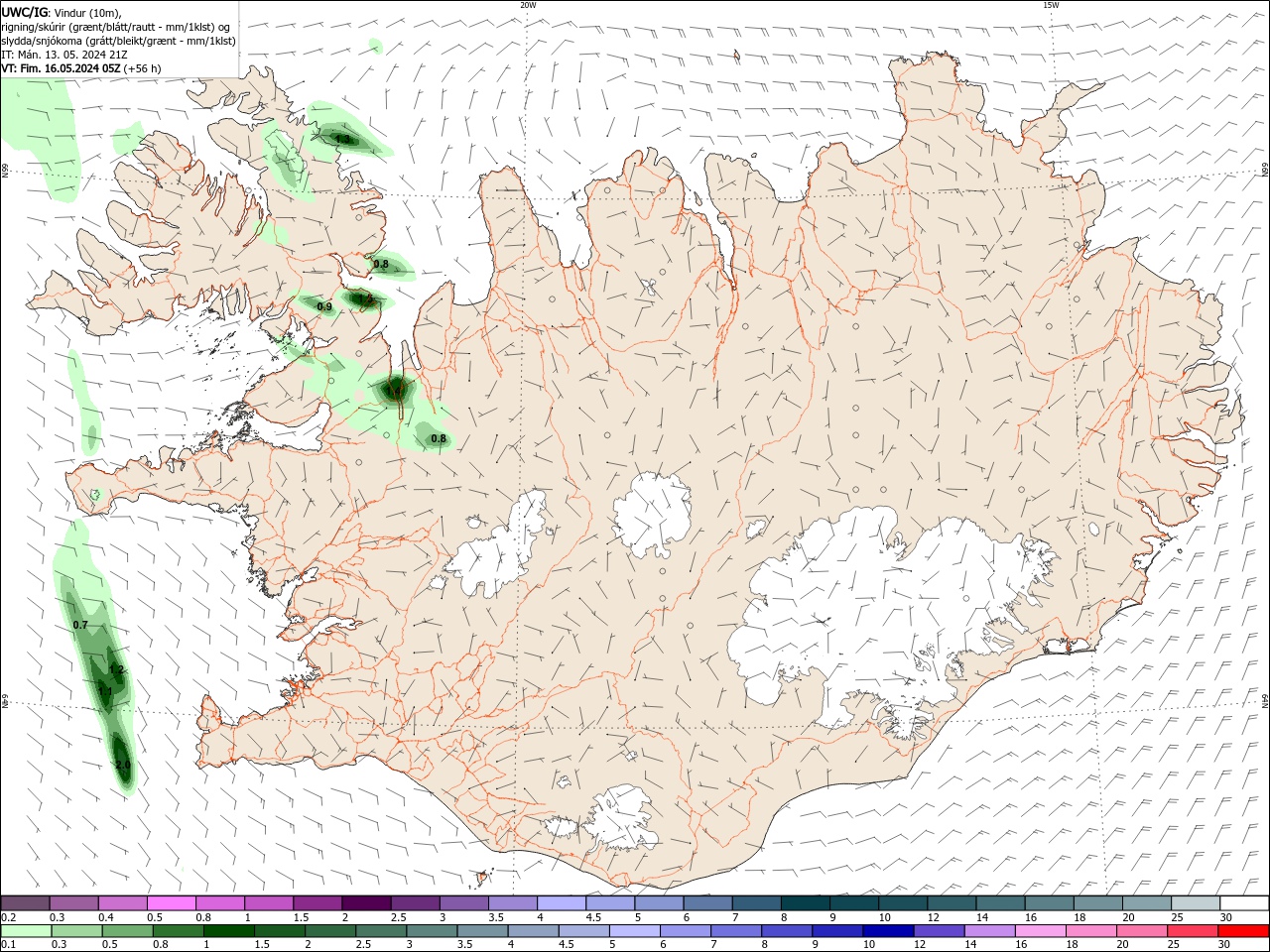Select the upper purple swatch between 1.5 and 2
Viewport: 1270px width, 952px height.
click(x=317, y=903)
